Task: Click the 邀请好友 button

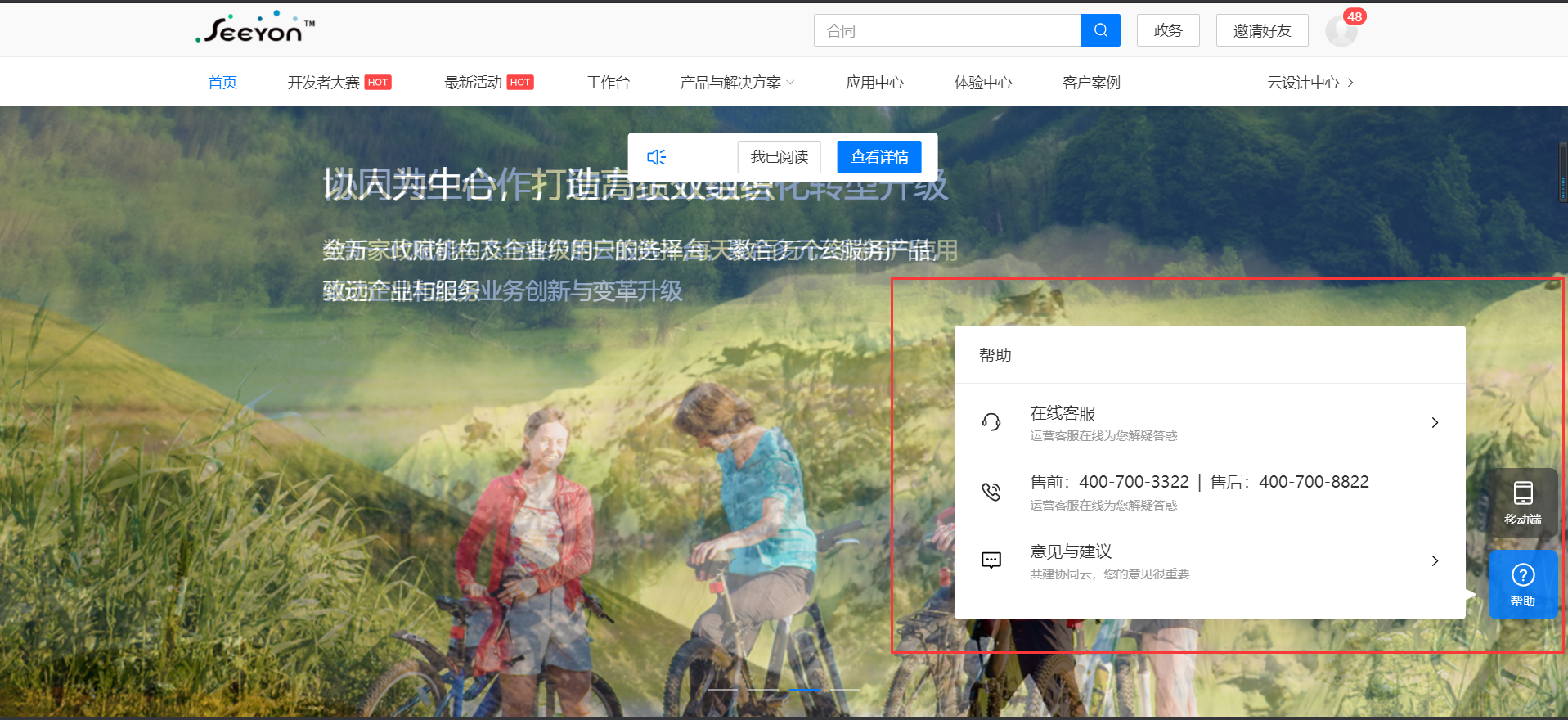Action: click(x=1262, y=30)
